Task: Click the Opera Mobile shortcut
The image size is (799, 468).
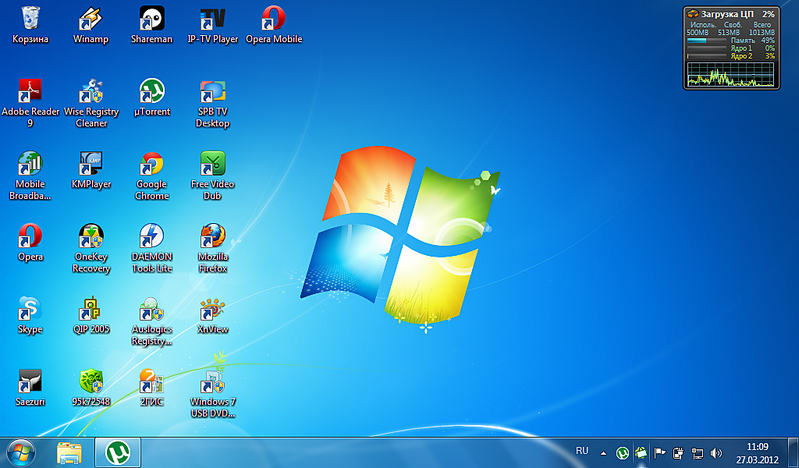Action: [x=272, y=20]
